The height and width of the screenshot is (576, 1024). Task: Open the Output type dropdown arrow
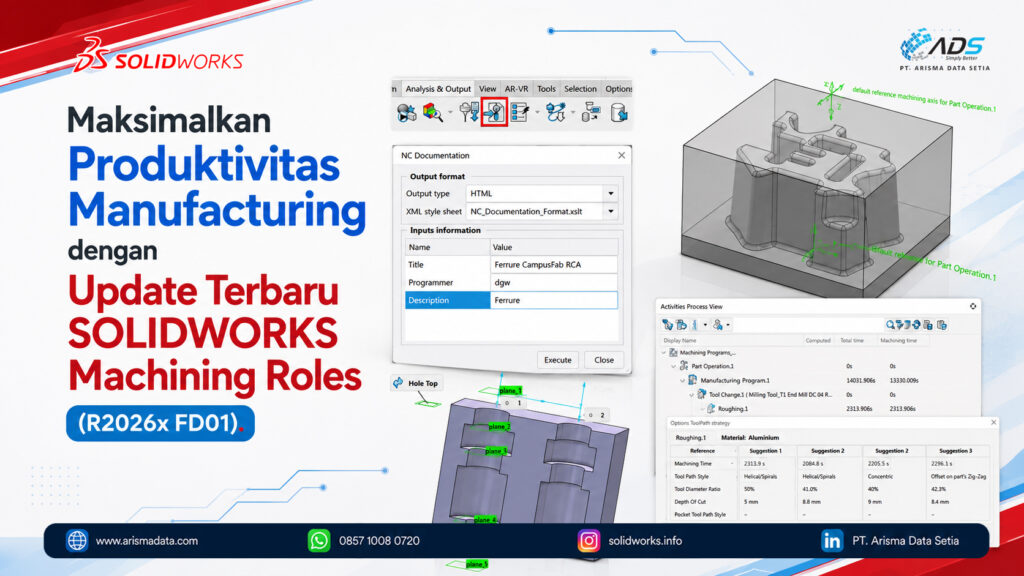[x=611, y=193]
